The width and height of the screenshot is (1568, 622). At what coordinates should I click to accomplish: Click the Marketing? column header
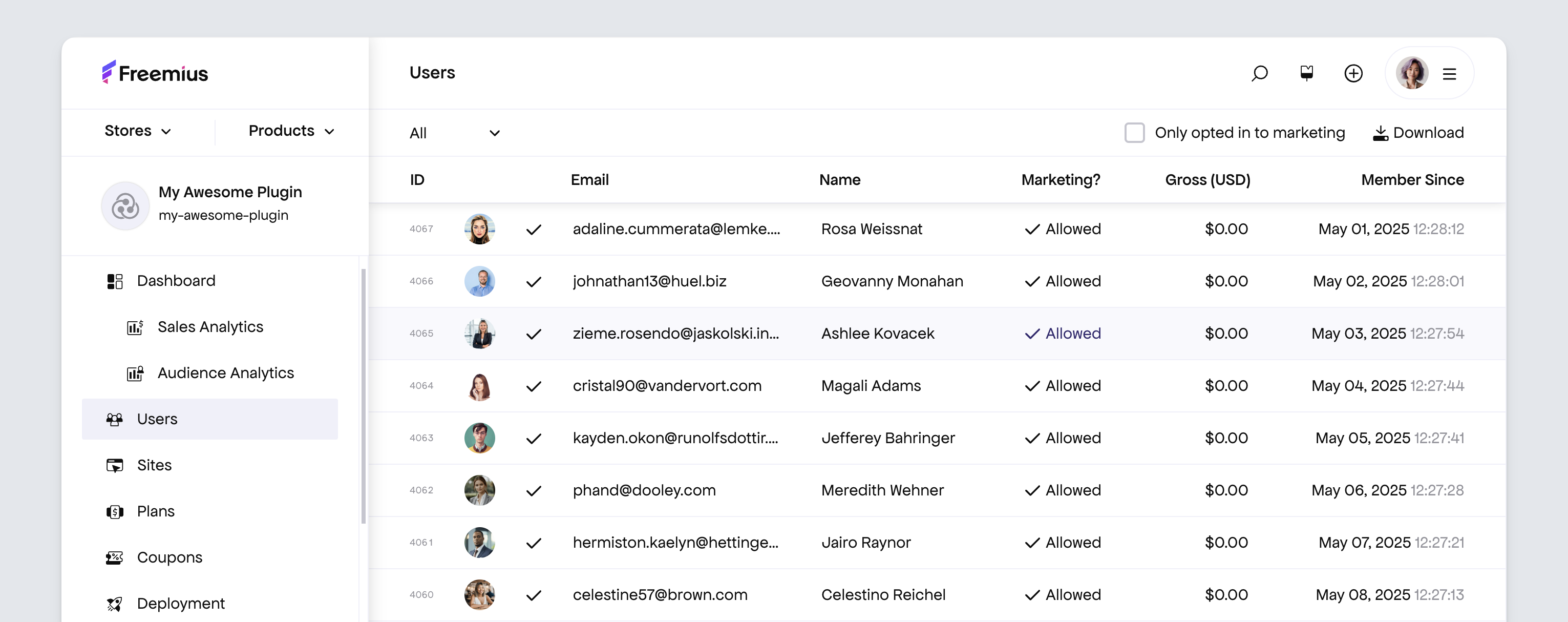[x=1061, y=180]
